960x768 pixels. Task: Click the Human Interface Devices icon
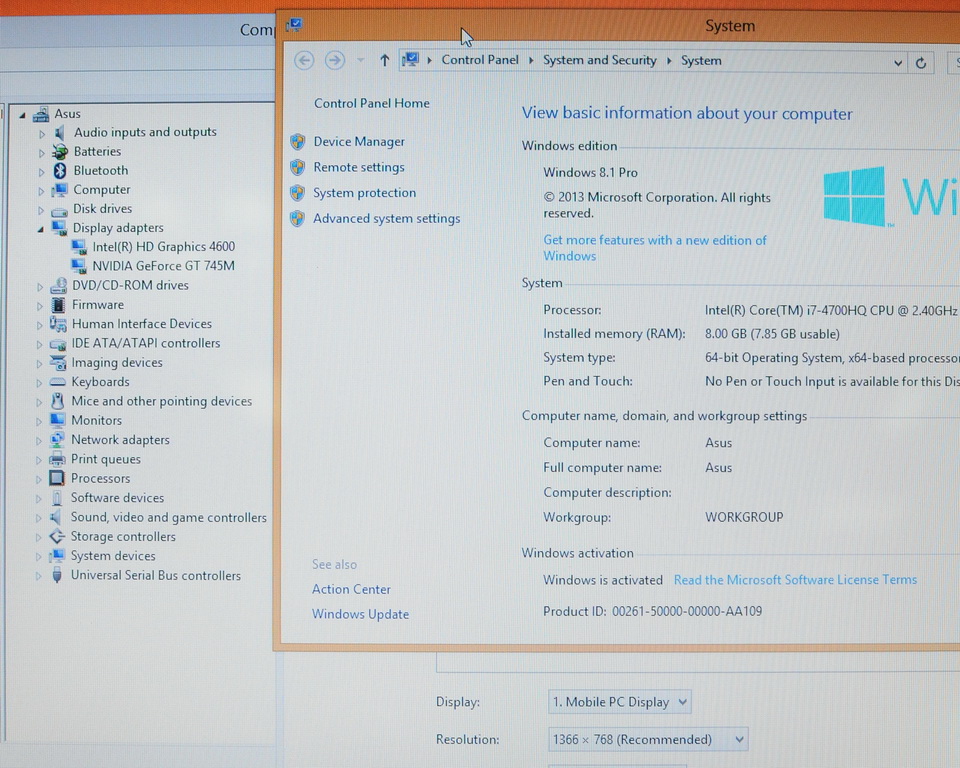[x=58, y=323]
